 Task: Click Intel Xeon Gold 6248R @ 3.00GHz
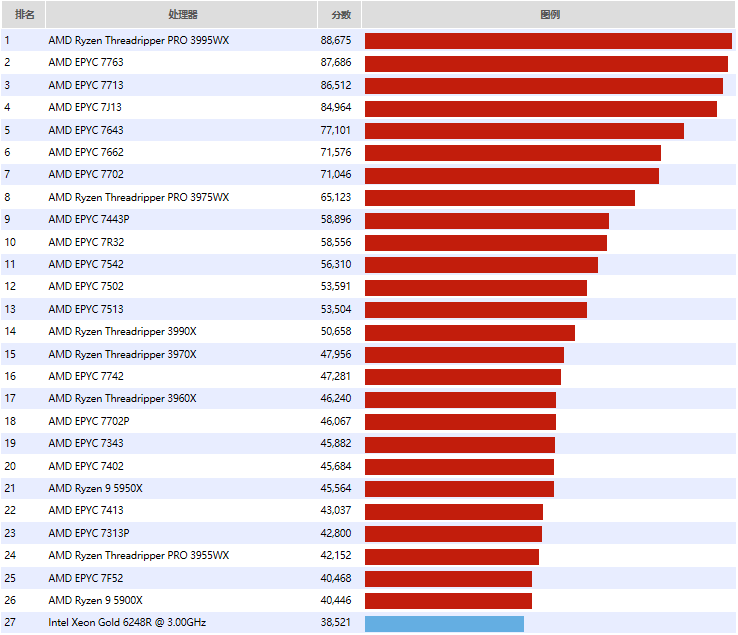coord(127,622)
